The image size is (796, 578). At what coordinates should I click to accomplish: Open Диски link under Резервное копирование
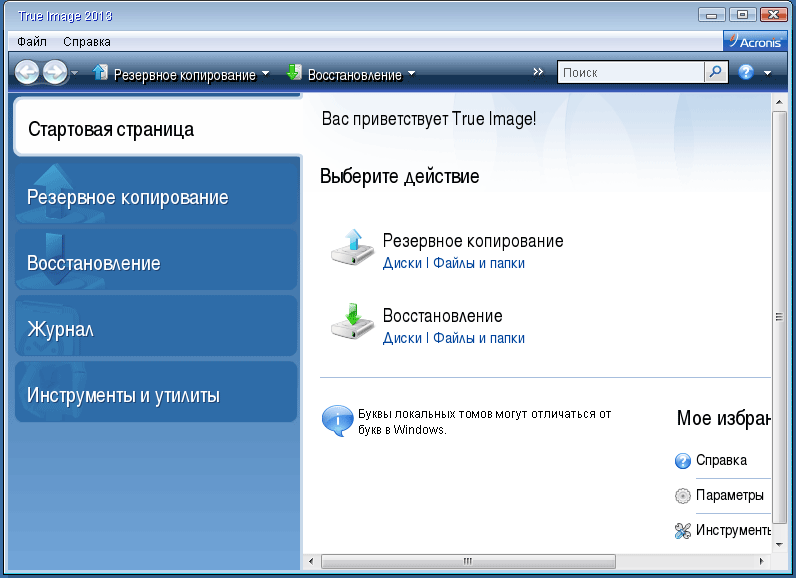pyautogui.click(x=402, y=263)
